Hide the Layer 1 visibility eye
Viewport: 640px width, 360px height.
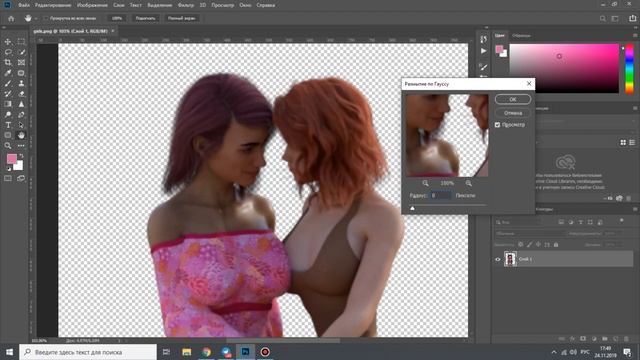coord(498,259)
